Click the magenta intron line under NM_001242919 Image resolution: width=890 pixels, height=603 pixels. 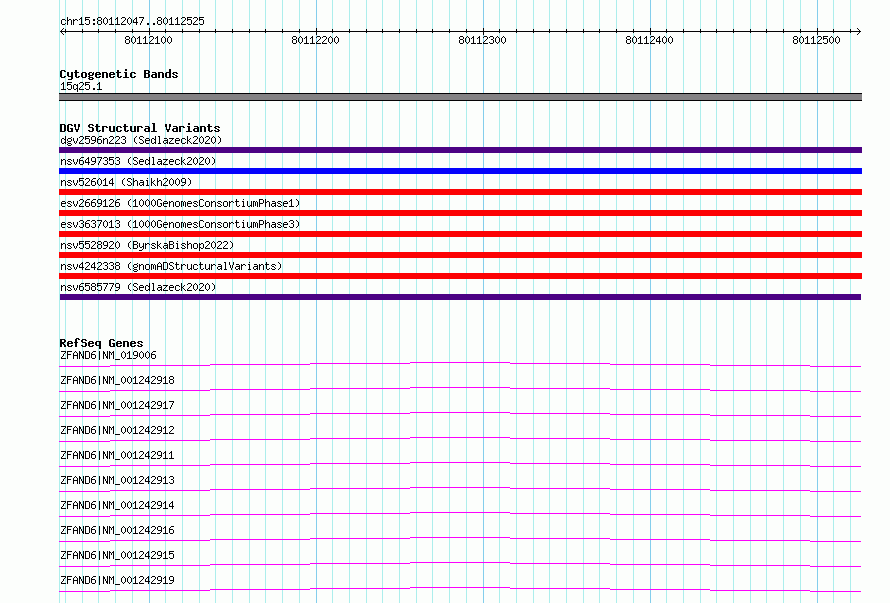(x=460, y=588)
